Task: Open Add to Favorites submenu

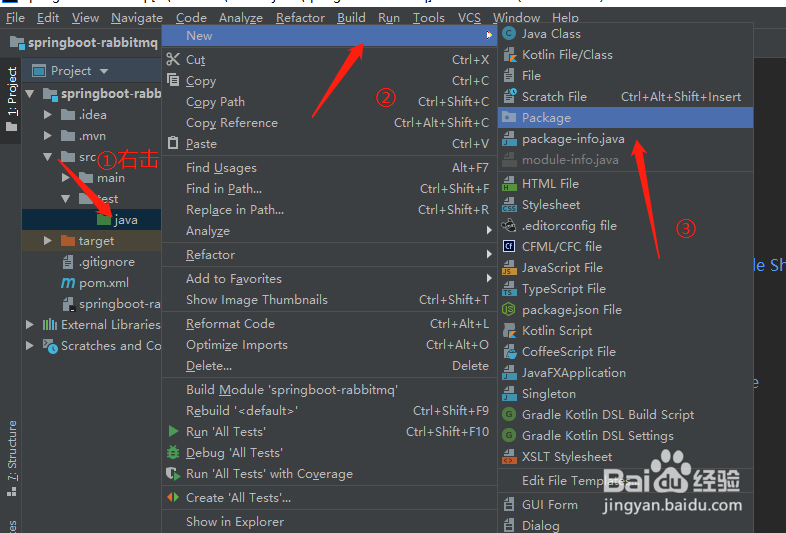Action: tap(329, 279)
